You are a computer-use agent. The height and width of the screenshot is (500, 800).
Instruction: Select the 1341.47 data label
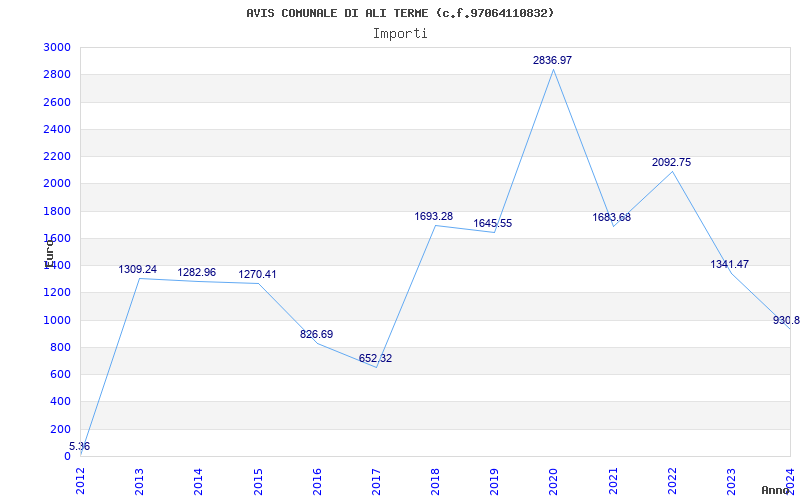click(730, 264)
